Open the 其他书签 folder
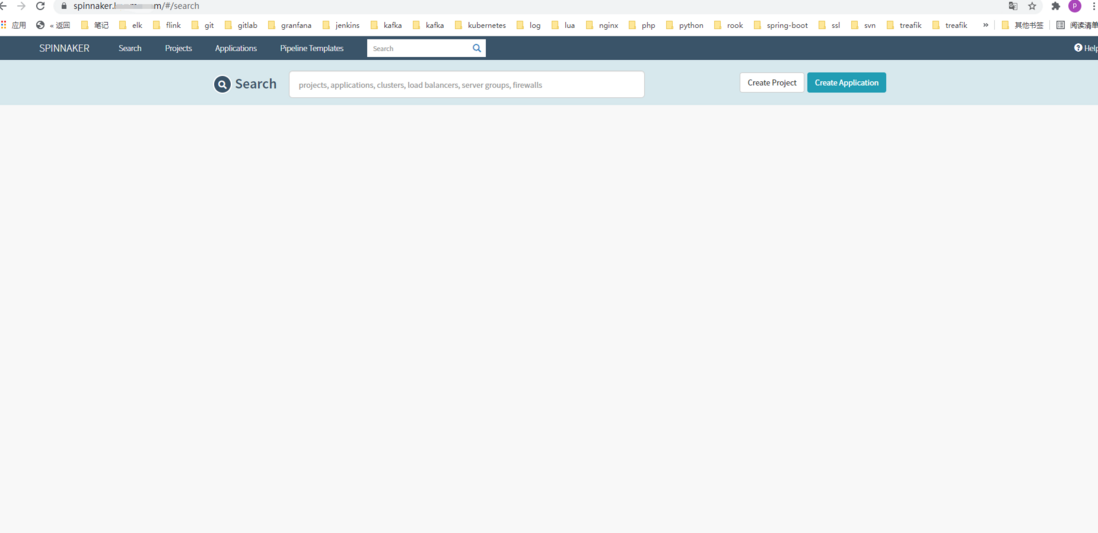Screen dimensions: 1098x533 pos(1022,25)
